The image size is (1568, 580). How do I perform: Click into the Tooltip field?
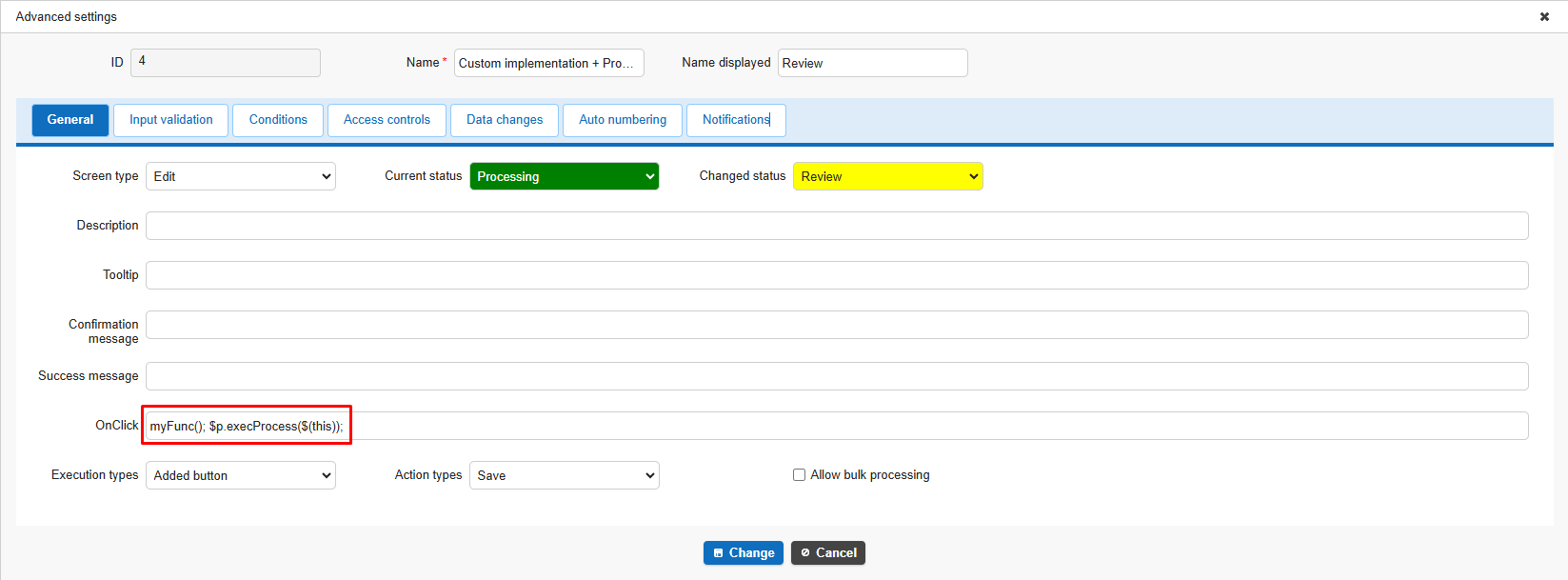(837, 275)
